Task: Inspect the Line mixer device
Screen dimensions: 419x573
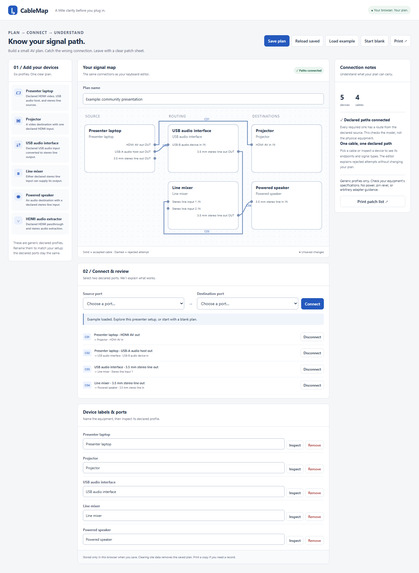Action: pyautogui.click(x=295, y=517)
